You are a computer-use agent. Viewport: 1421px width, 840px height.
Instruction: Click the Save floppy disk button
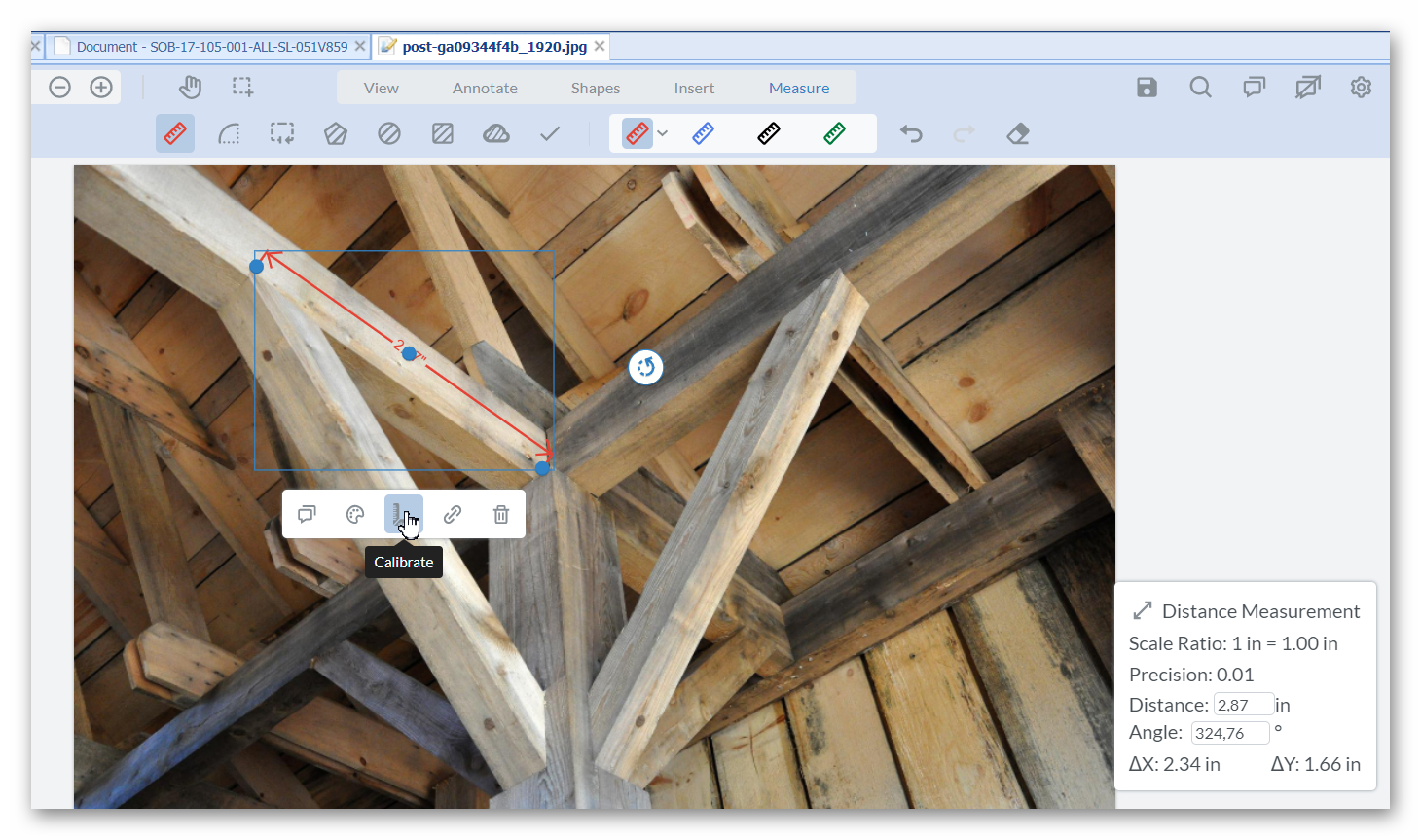[x=1147, y=88]
